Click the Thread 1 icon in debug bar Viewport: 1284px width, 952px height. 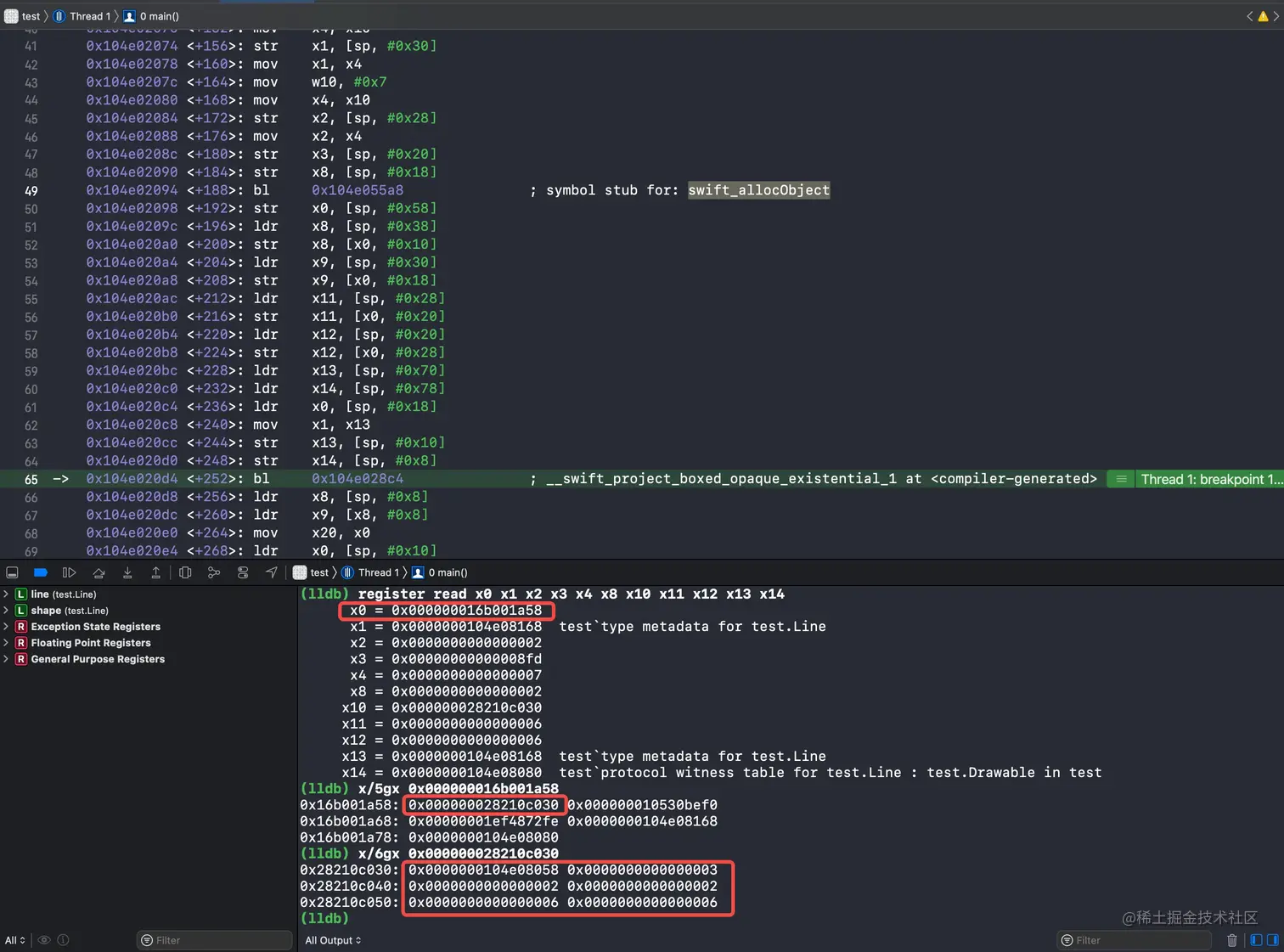(x=347, y=572)
